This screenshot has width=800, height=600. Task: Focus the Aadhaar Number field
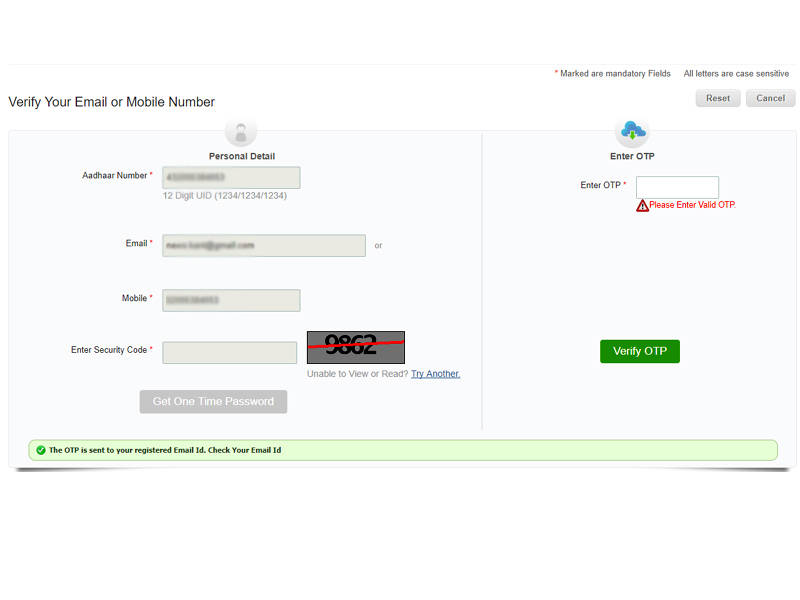[231, 177]
